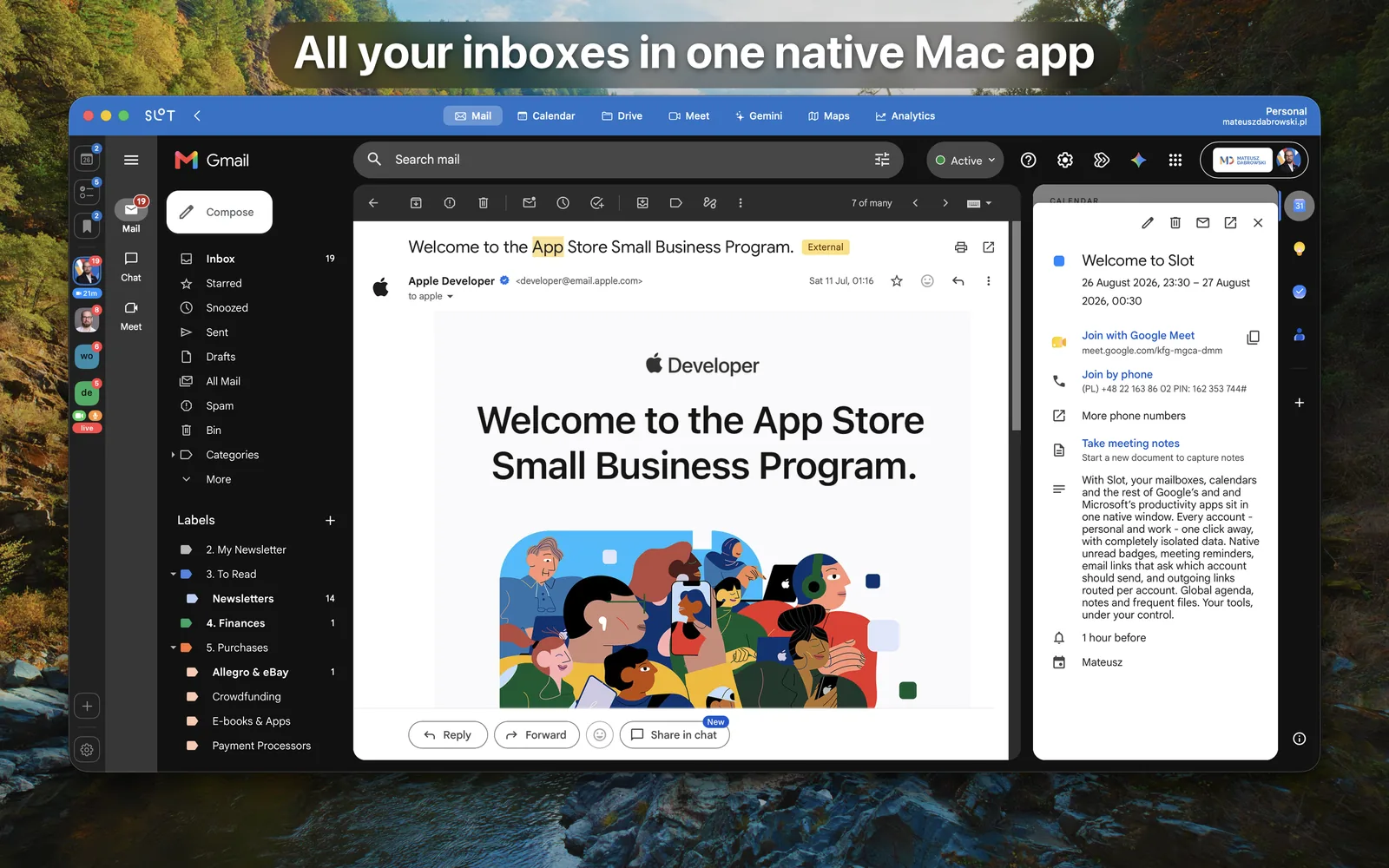The width and height of the screenshot is (1389, 868).
Task: Collapse the 5. Purchases label
Action: (173, 648)
